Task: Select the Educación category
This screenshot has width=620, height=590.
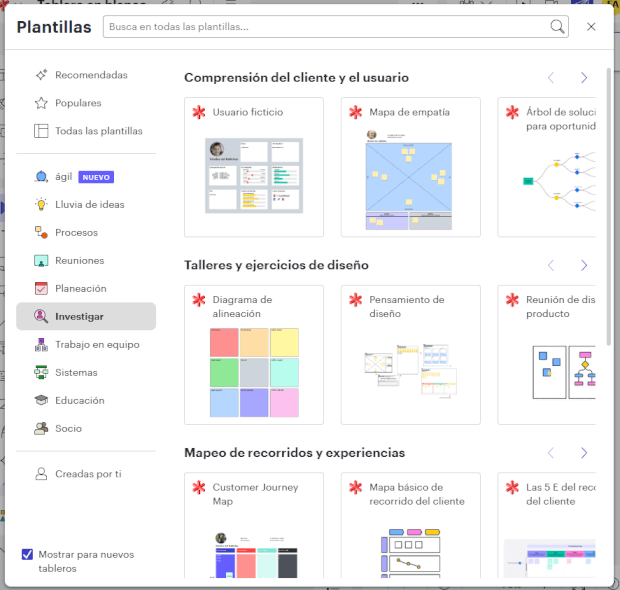Action: click(86, 400)
